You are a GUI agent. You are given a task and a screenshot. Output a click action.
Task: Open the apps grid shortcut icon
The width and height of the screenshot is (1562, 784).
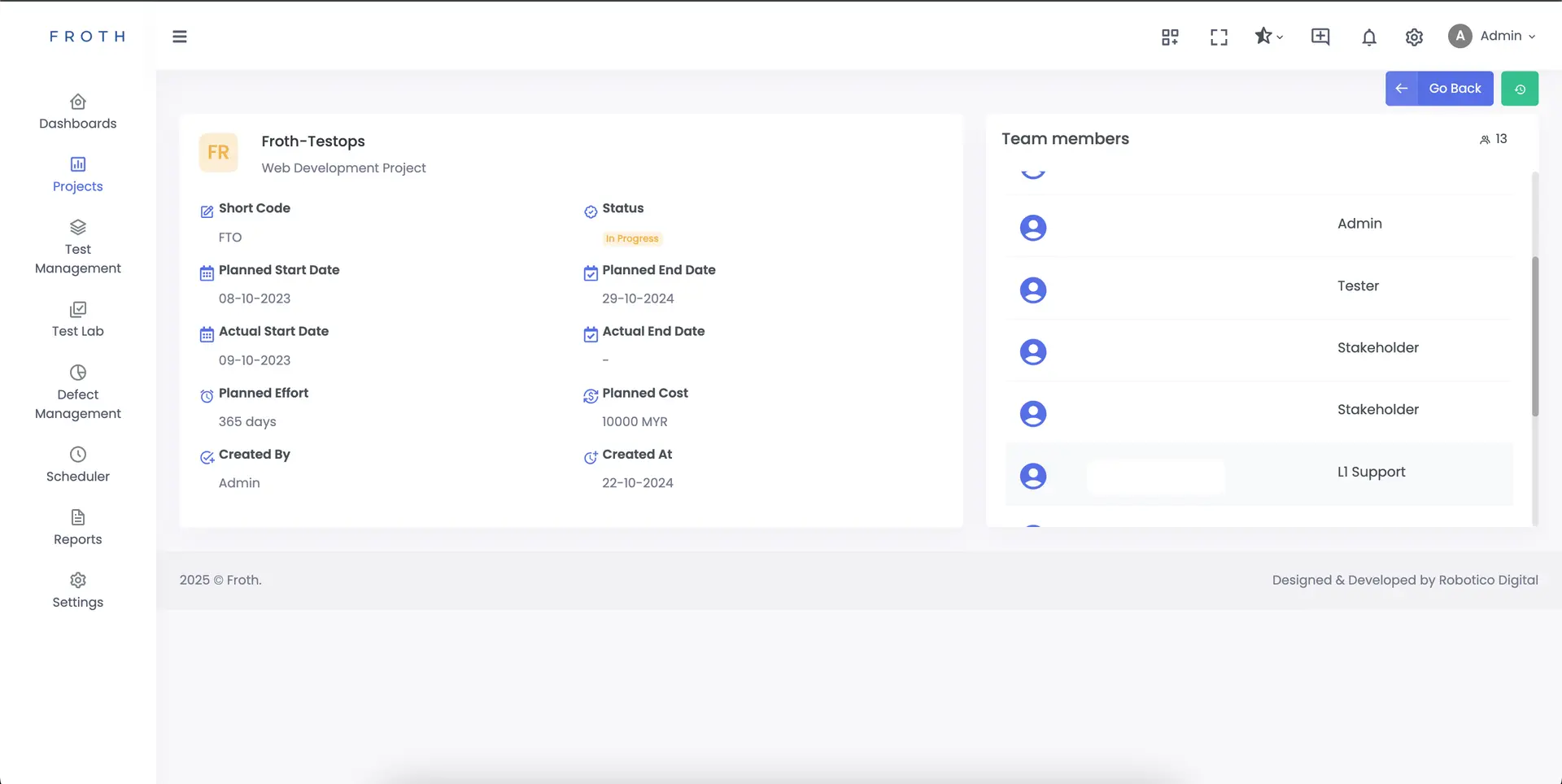(x=1170, y=37)
